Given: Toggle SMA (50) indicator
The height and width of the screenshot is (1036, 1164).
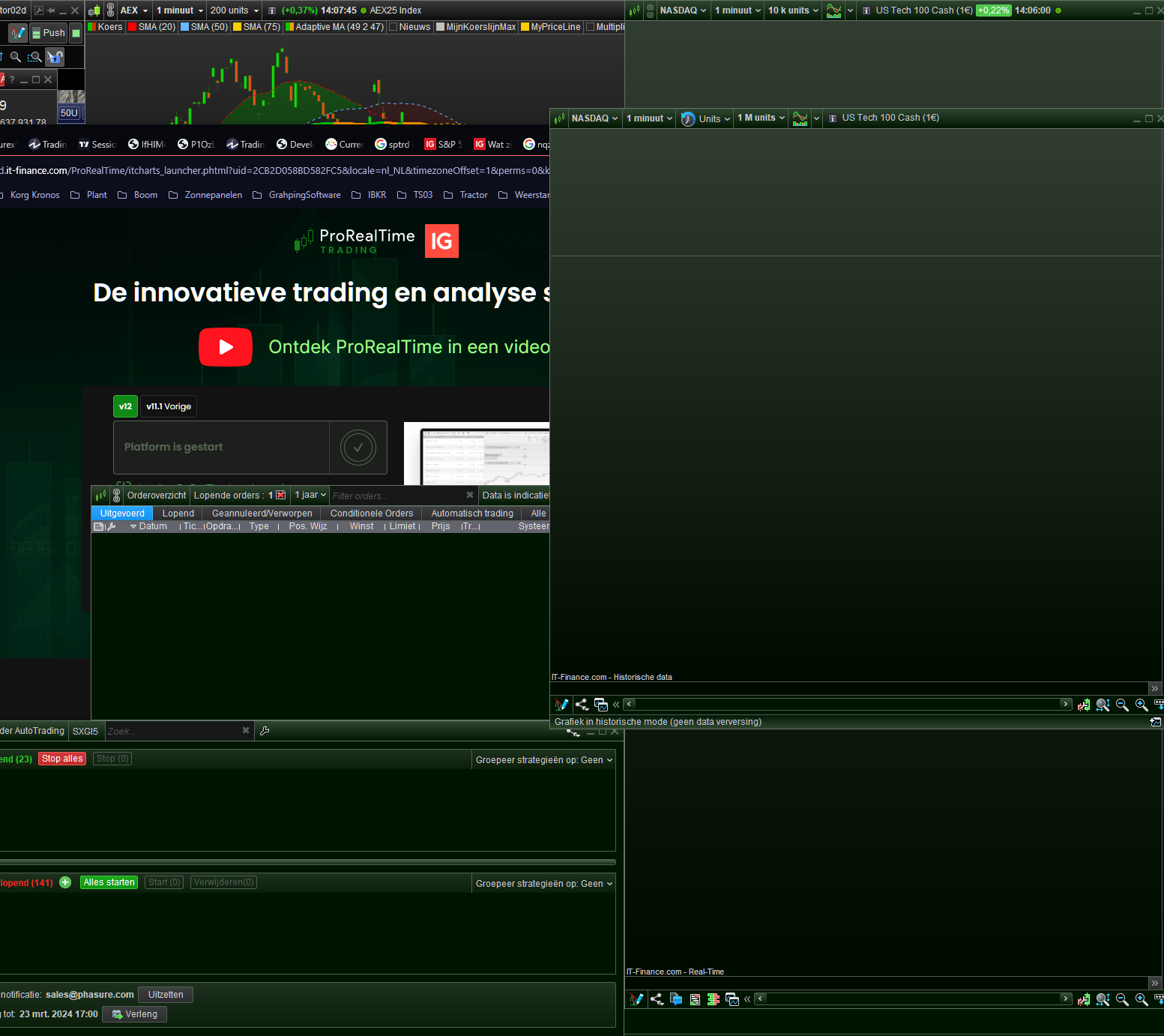Looking at the screenshot, I should tap(205, 27).
